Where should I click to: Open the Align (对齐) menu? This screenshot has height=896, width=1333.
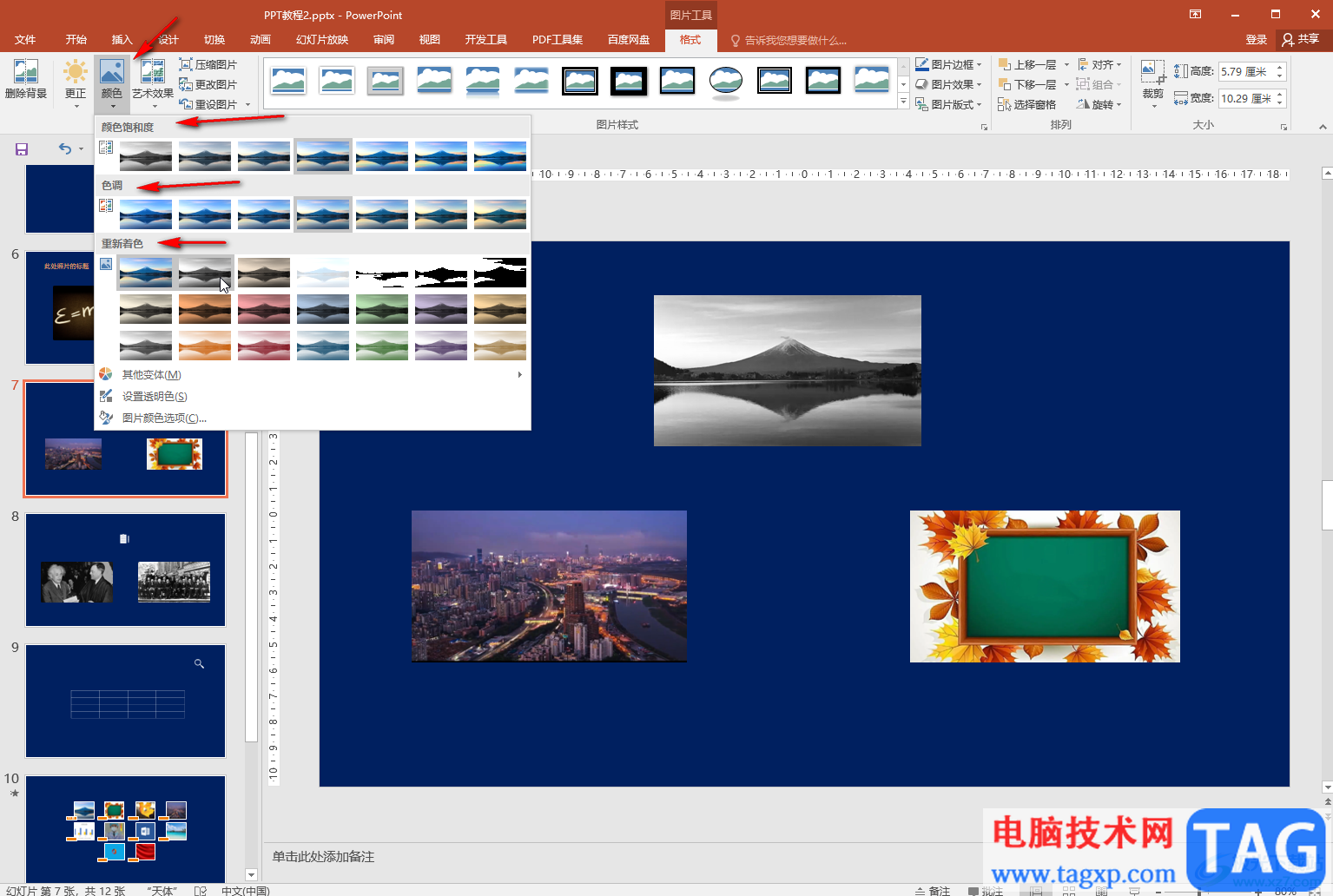tap(1099, 64)
